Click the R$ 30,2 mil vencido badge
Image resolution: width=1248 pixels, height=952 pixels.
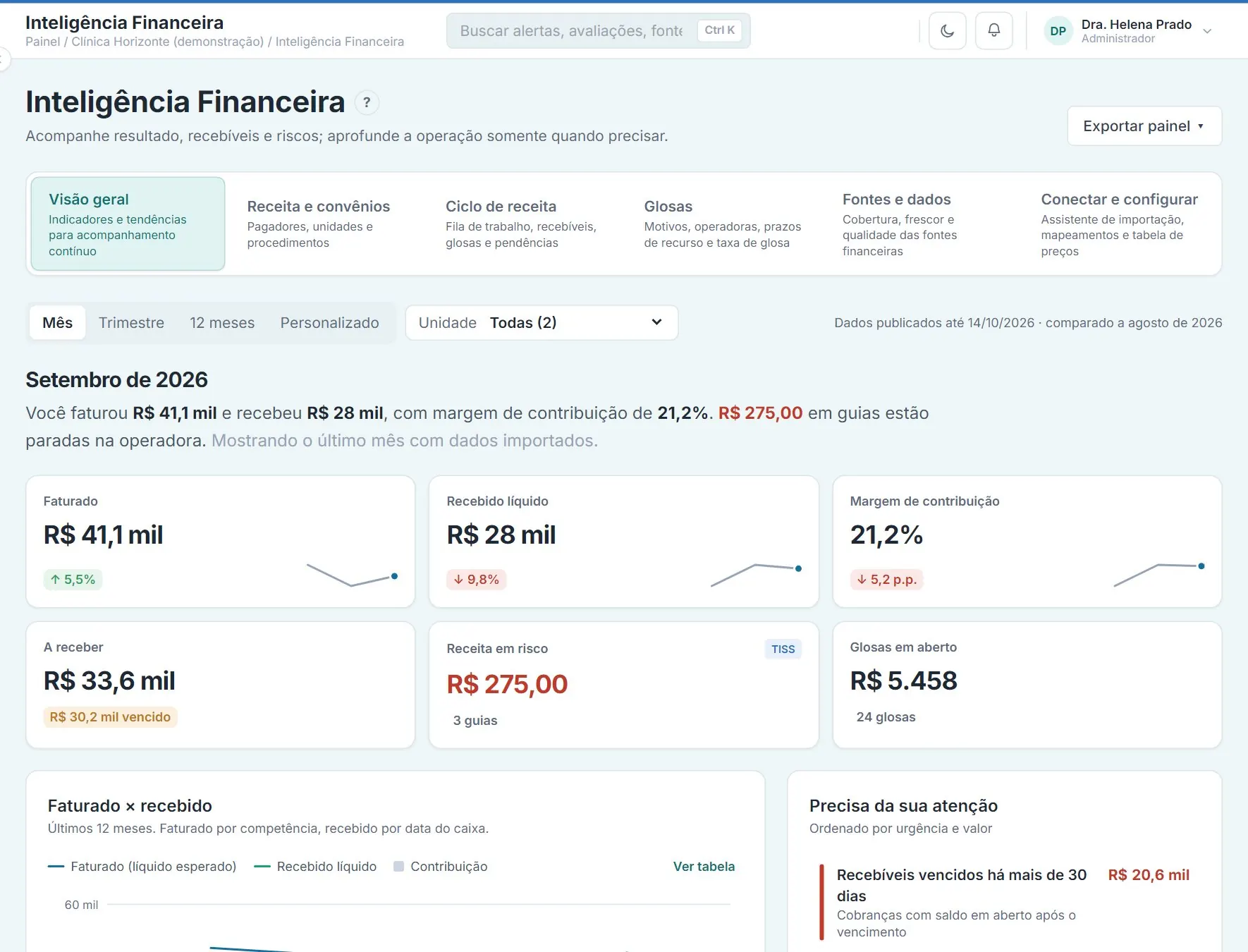click(x=110, y=717)
